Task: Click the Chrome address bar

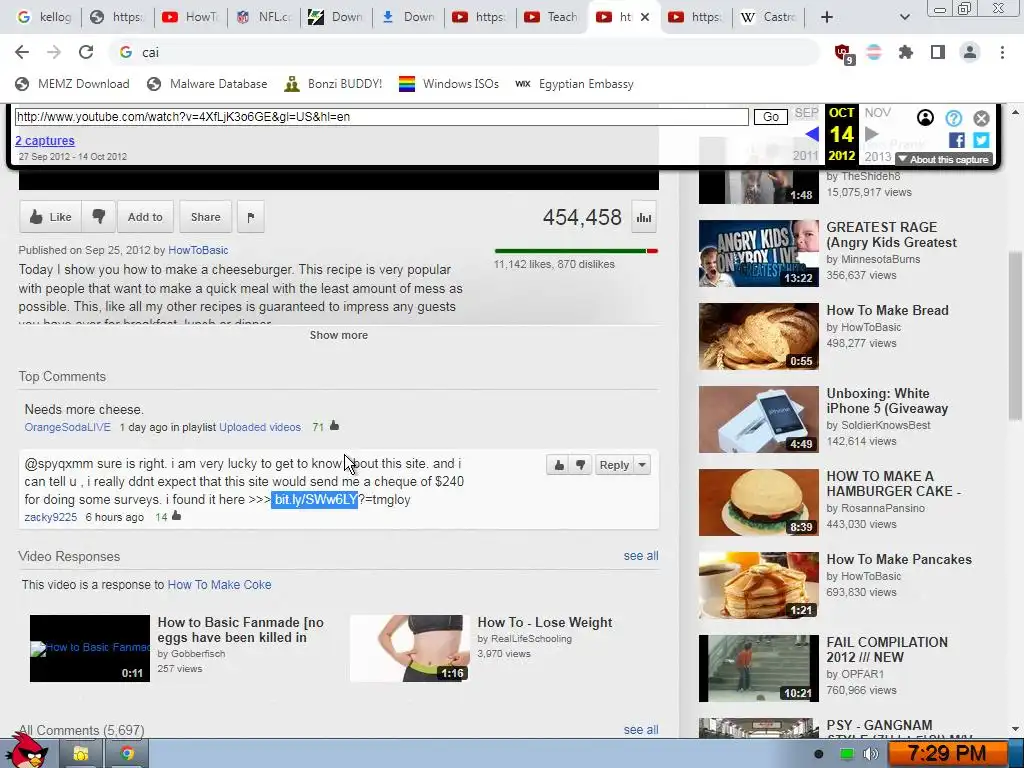Action: [464, 52]
